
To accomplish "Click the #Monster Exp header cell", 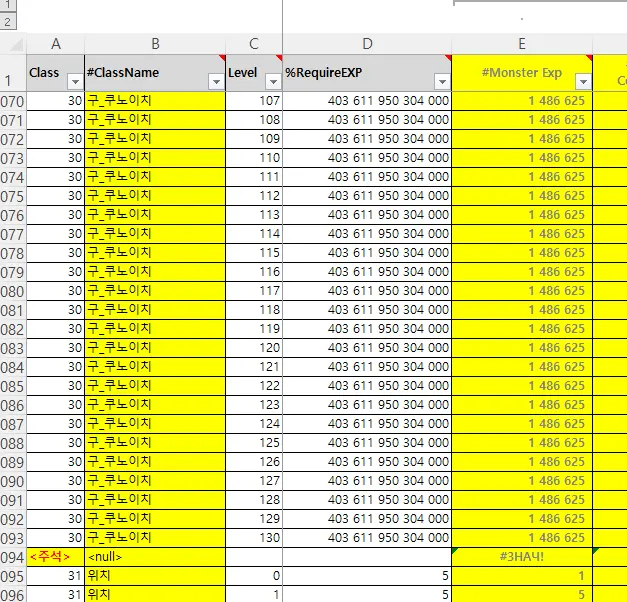I will [x=522, y=73].
